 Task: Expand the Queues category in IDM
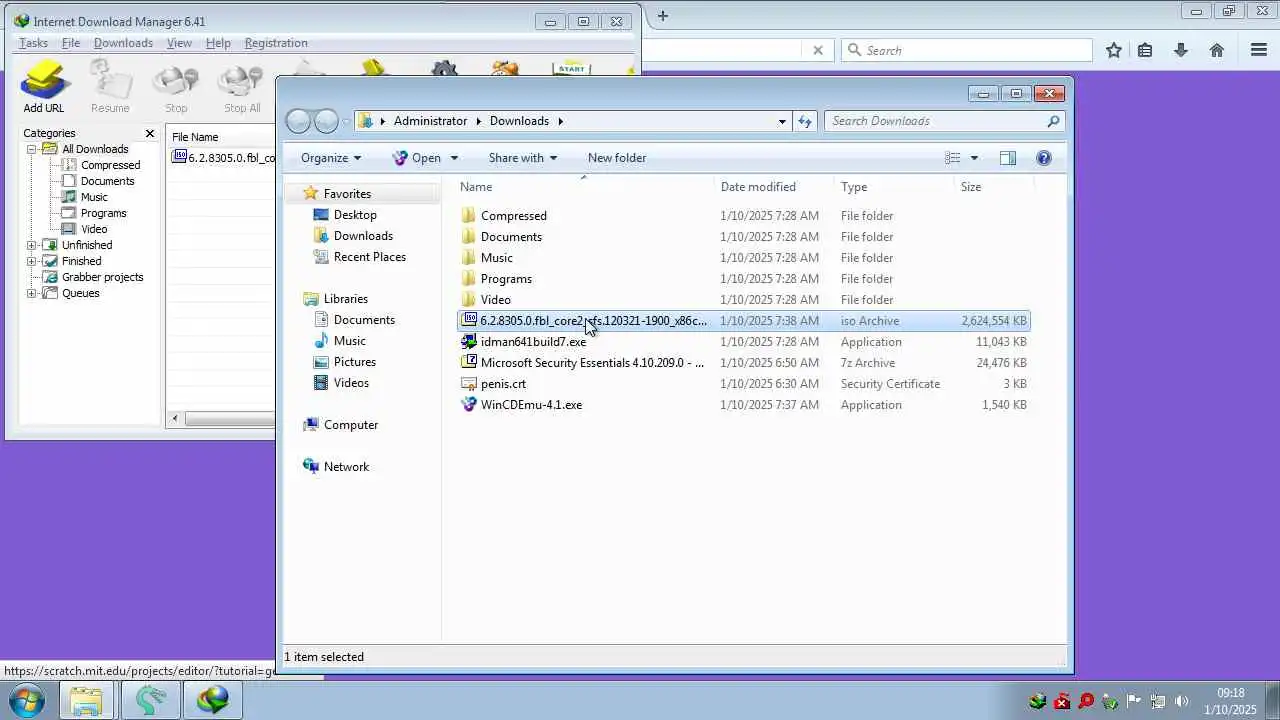click(31, 293)
